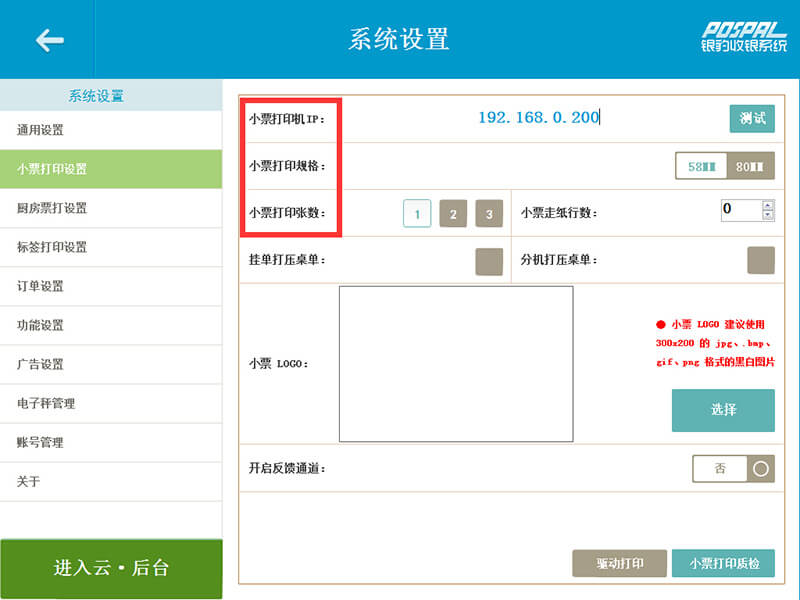Enable the 分机打压桌单 checkbox
This screenshot has width=800, height=600.
[760, 260]
